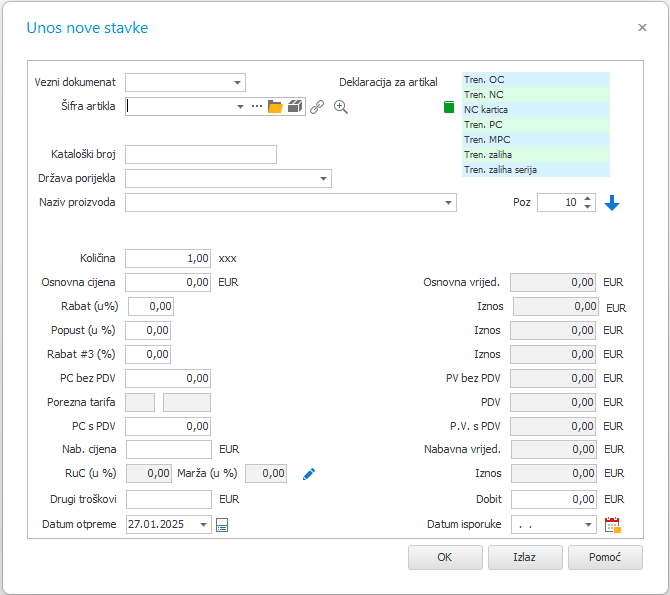Viewport: 670px width, 595px height.
Task: Click the Količina input field
Action: pyautogui.click(x=168, y=259)
